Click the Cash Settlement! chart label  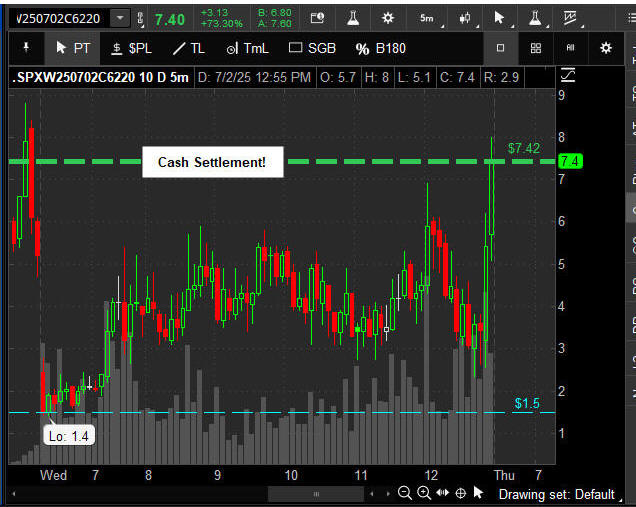point(212,162)
